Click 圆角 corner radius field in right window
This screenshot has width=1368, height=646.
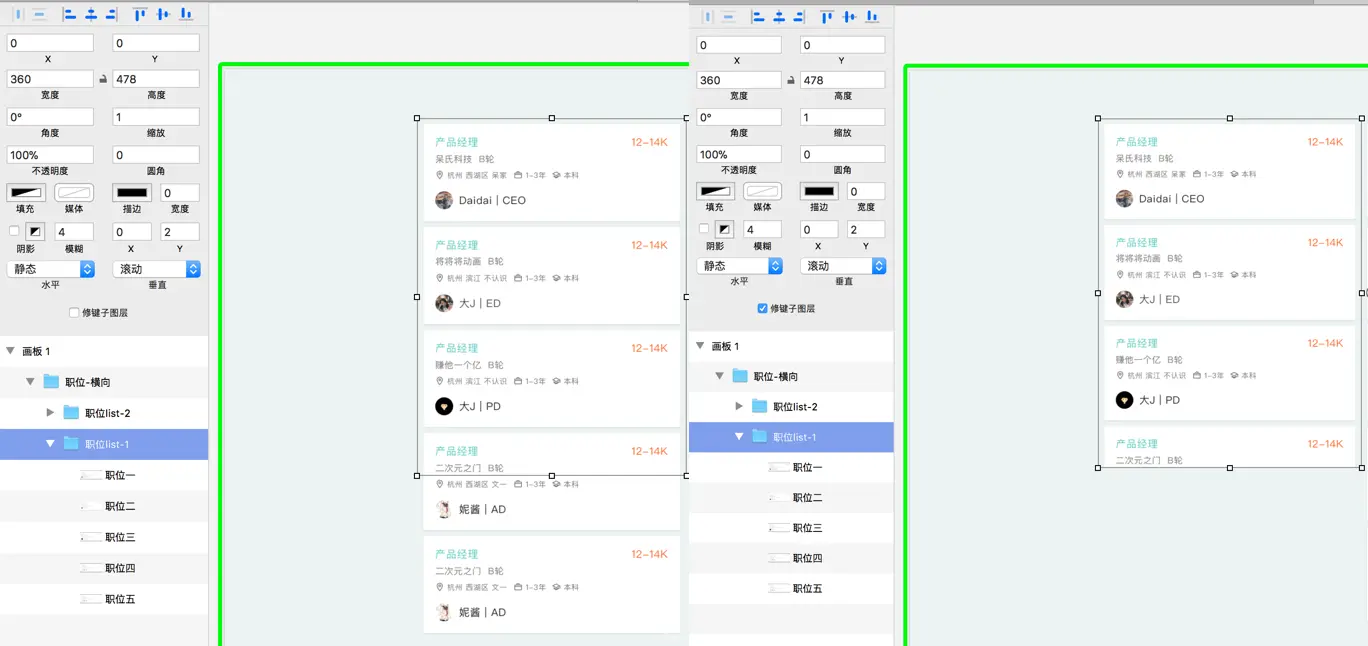tap(843, 154)
